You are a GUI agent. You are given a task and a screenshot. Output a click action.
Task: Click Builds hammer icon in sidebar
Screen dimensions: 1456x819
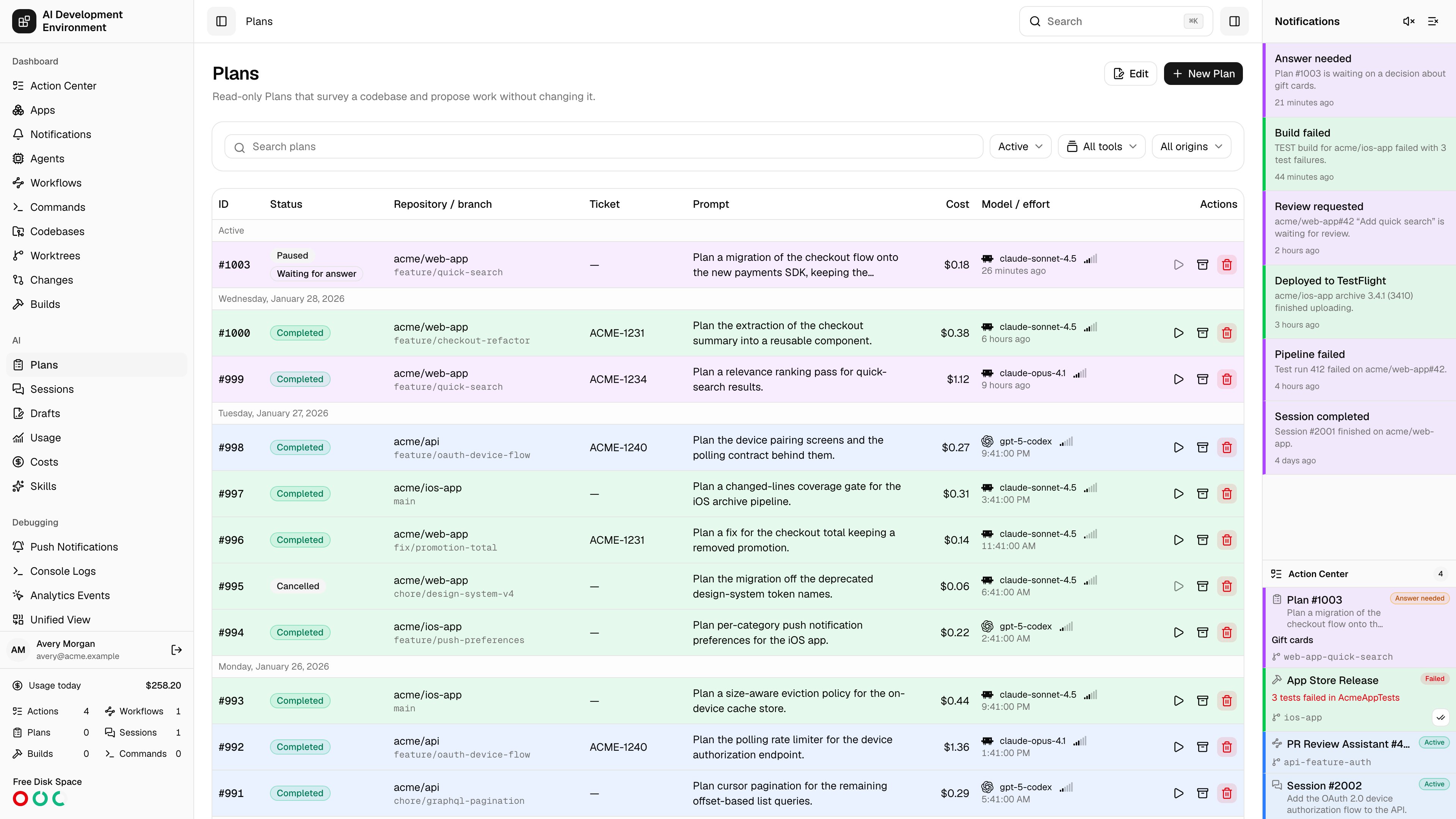point(18,304)
